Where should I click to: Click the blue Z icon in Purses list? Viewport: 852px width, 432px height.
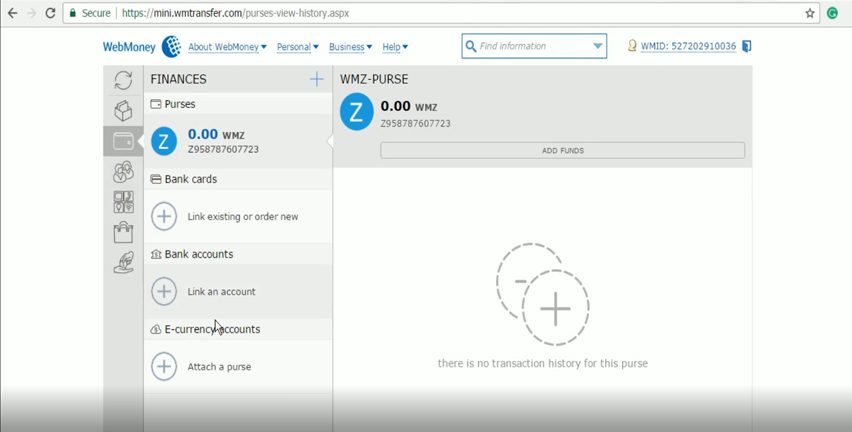[x=164, y=141]
